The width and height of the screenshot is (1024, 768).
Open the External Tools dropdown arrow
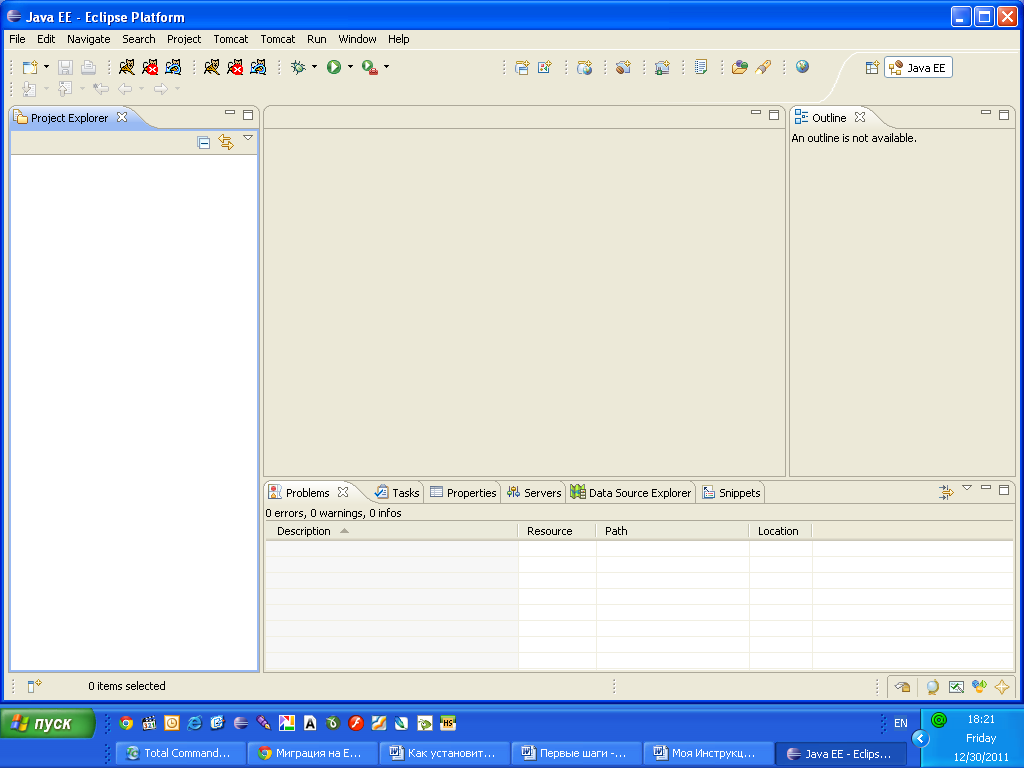pyautogui.click(x=386, y=67)
